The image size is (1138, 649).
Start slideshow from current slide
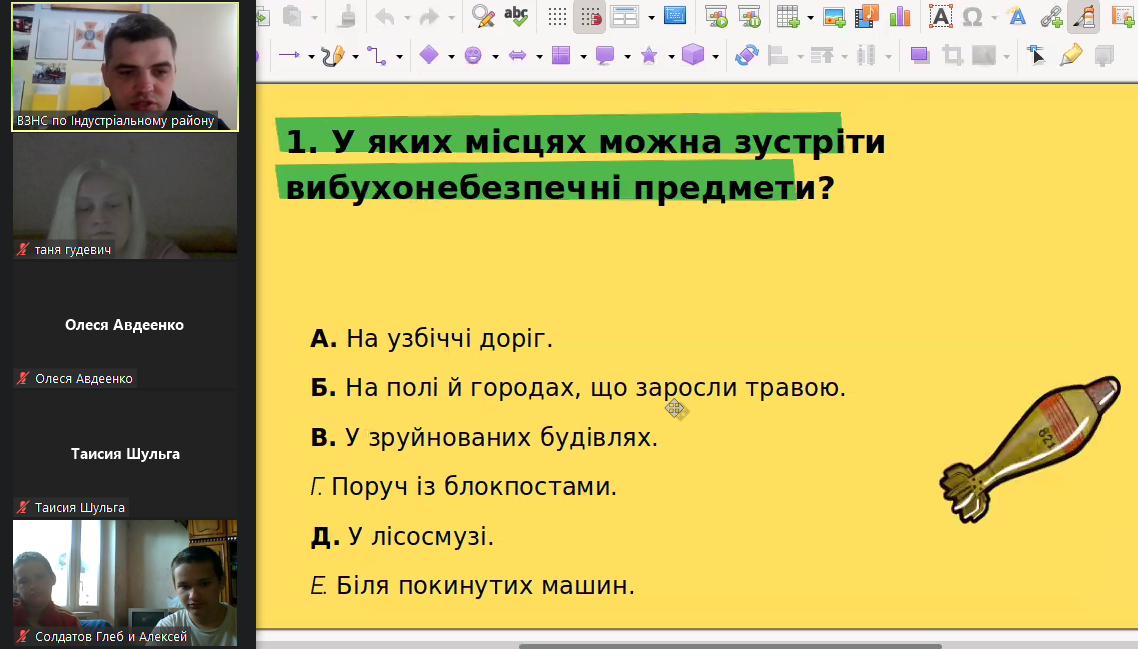749,16
